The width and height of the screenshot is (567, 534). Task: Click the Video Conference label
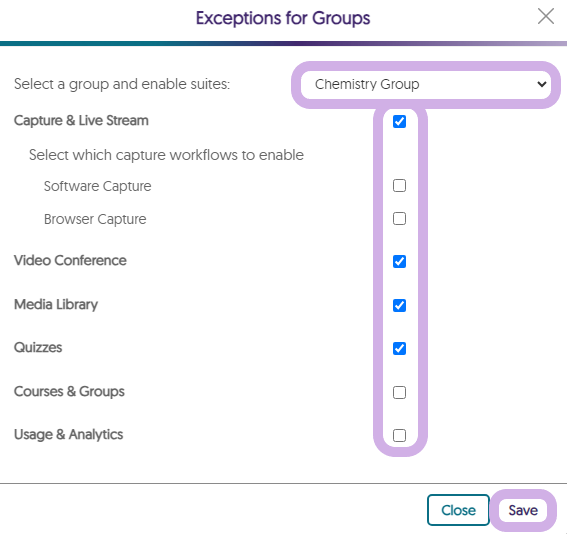(x=70, y=260)
